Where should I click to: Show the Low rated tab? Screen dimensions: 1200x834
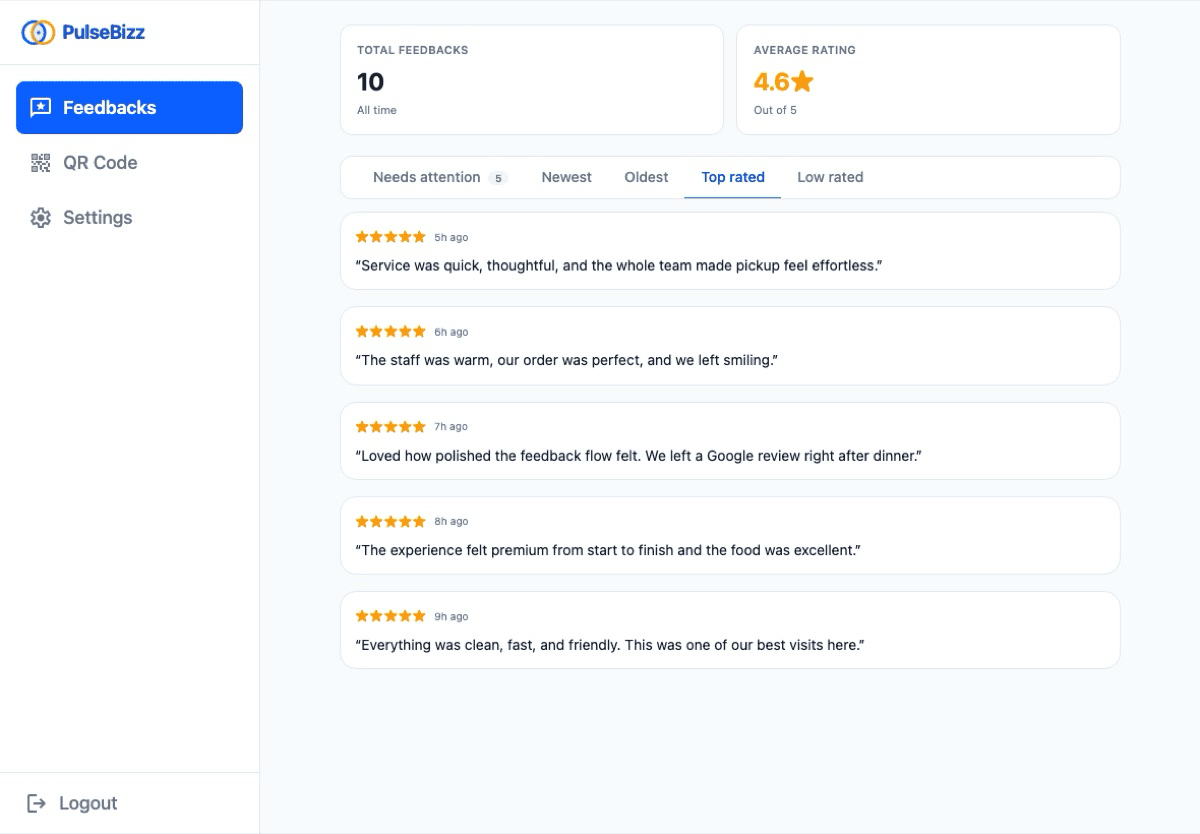click(x=830, y=177)
